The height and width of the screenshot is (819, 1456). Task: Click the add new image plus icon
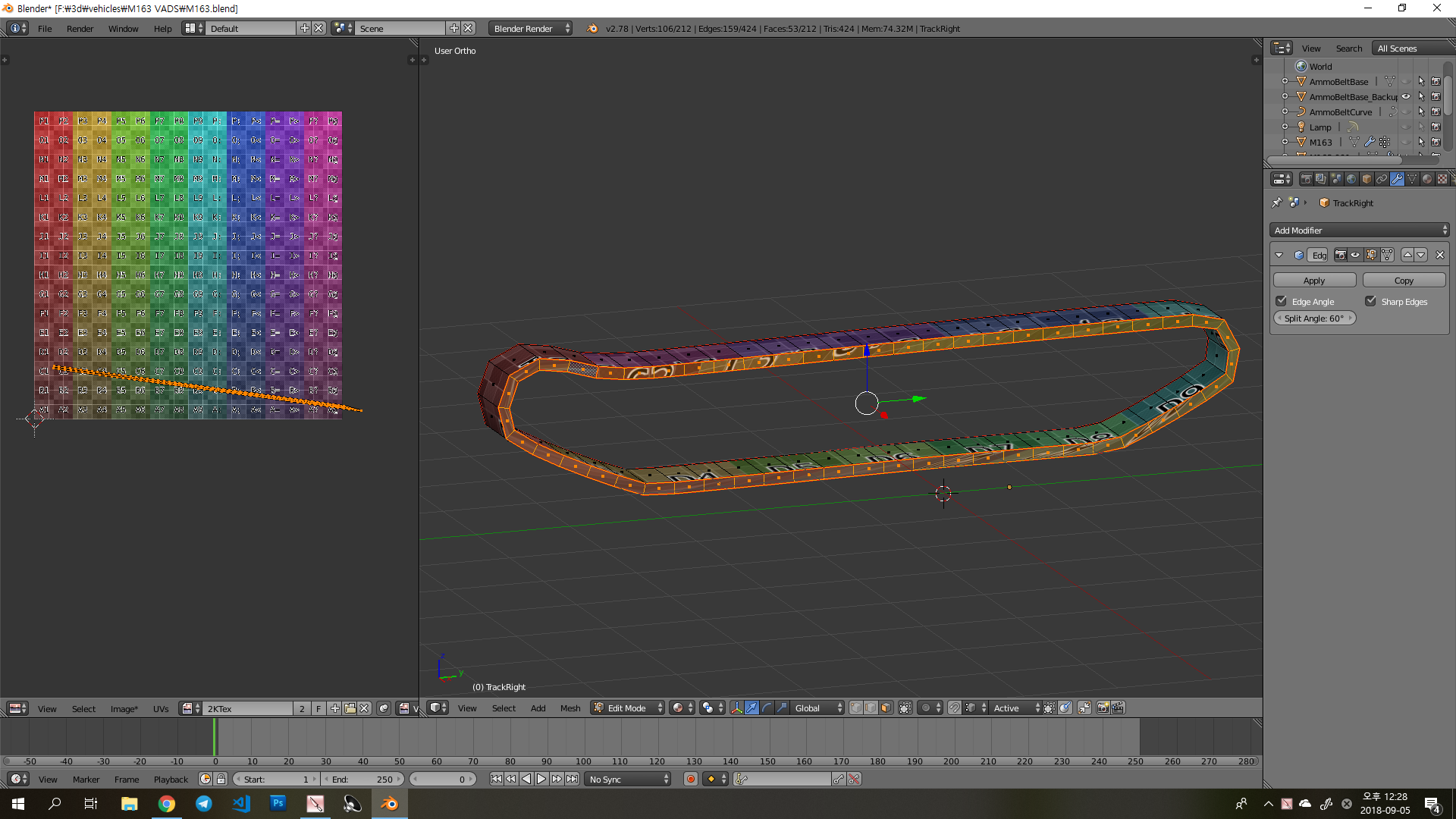click(x=334, y=708)
